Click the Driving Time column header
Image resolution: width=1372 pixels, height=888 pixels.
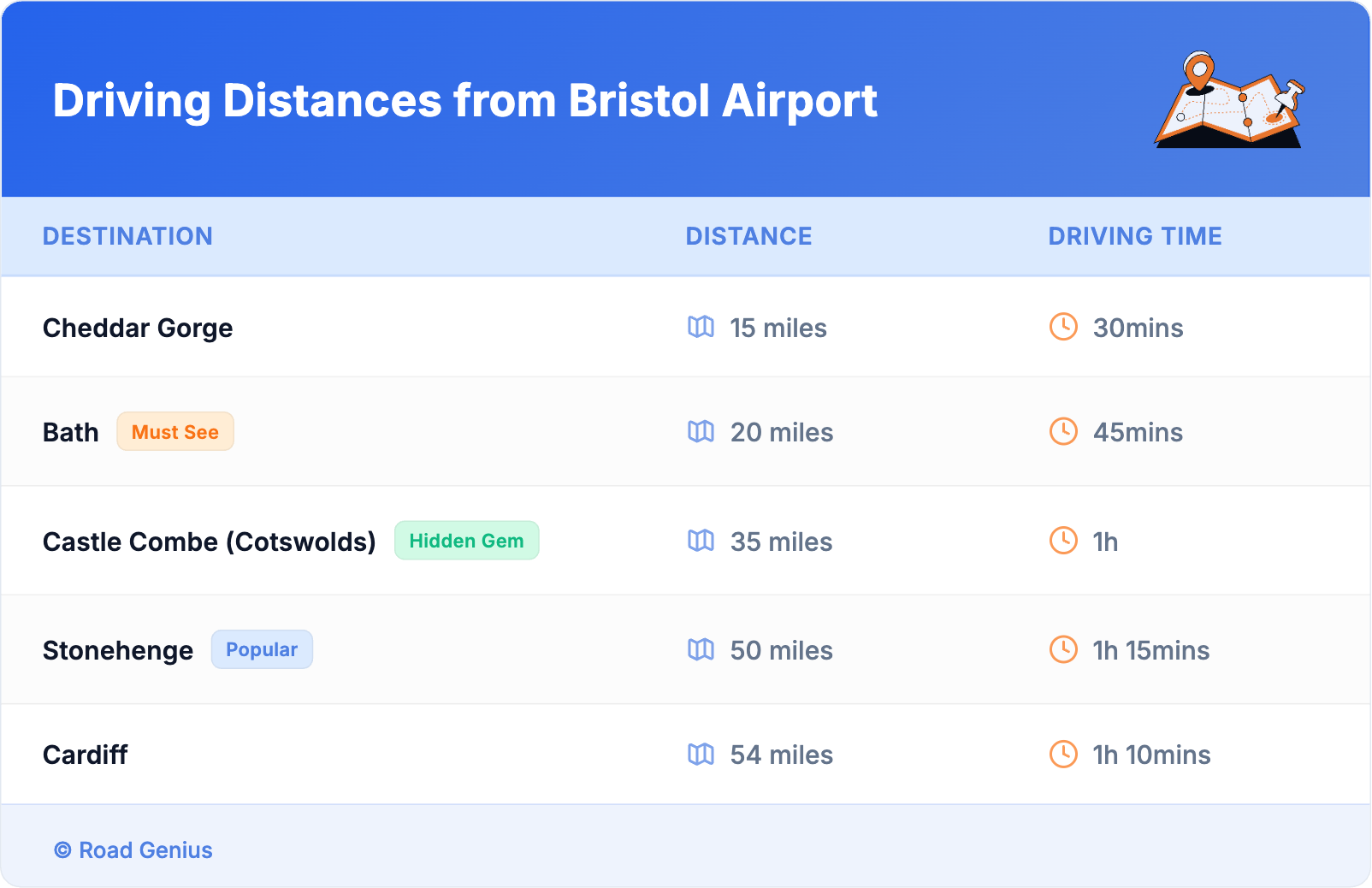coord(1134,236)
